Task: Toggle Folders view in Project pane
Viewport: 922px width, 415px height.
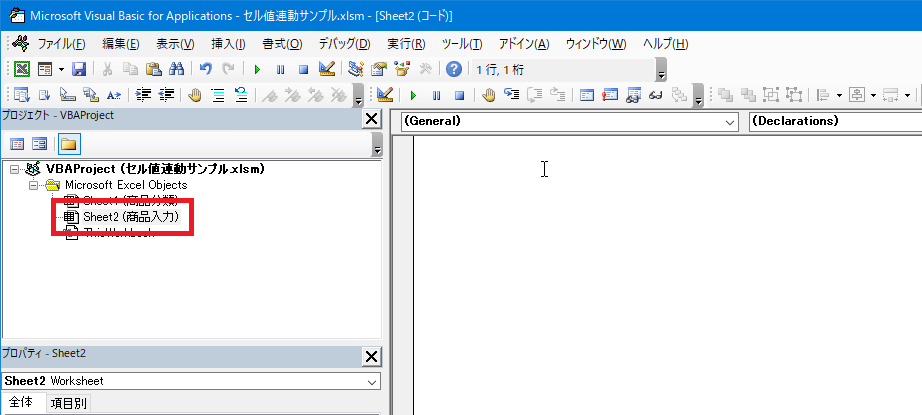Action: [x=68, y=143]
